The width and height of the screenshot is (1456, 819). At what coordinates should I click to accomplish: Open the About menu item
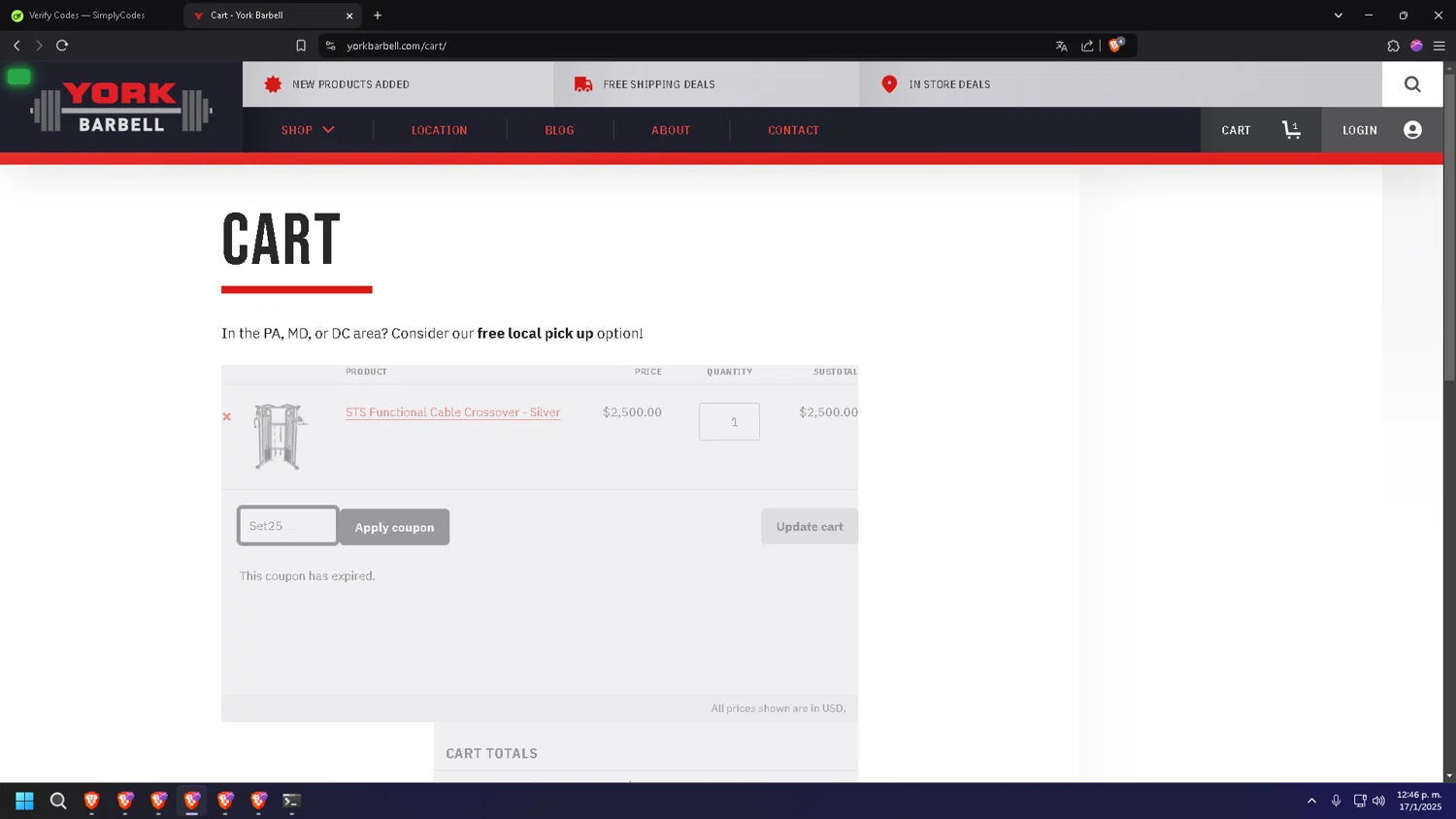tap(671, 130)
